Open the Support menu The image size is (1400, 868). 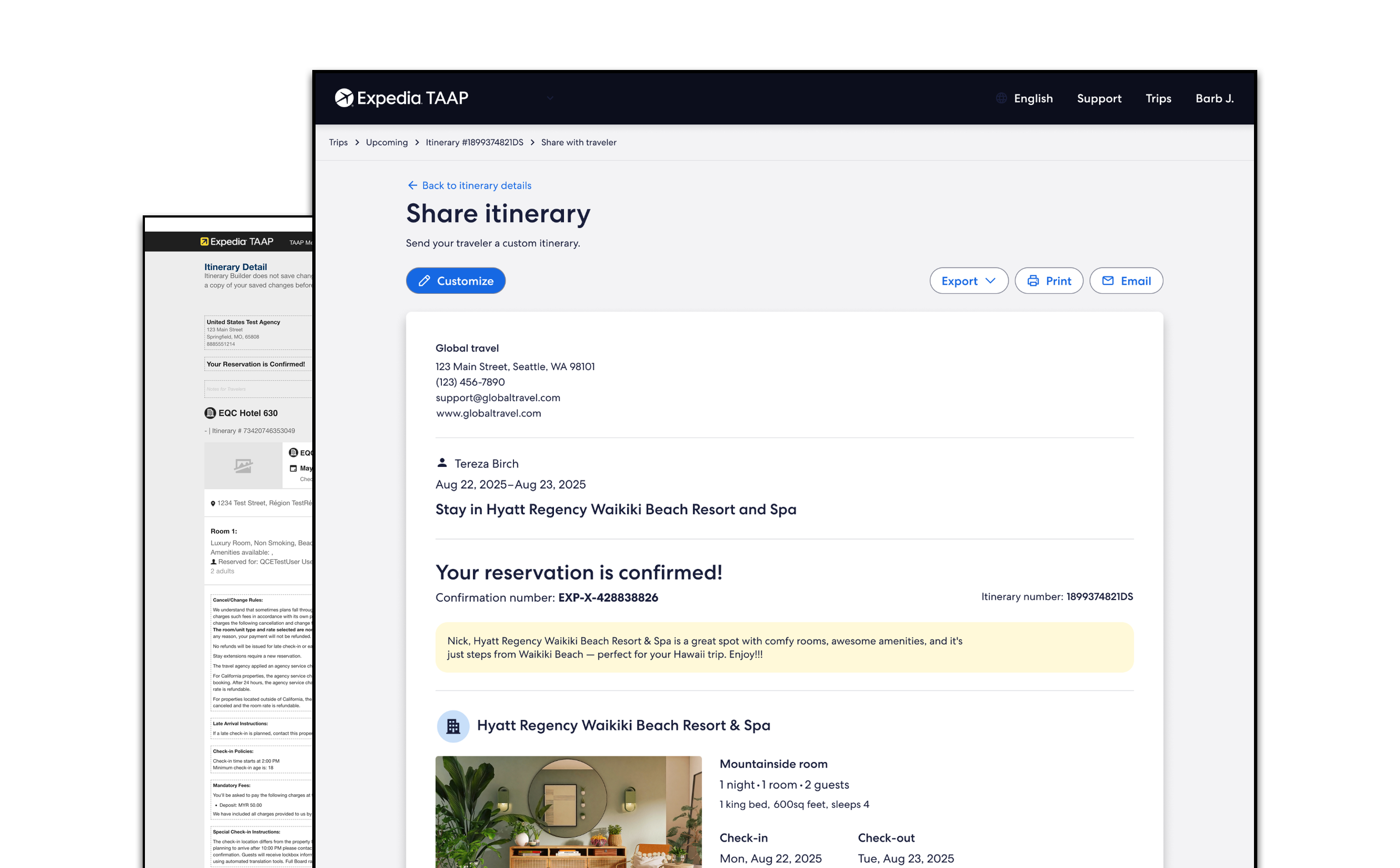[1099, 99]
